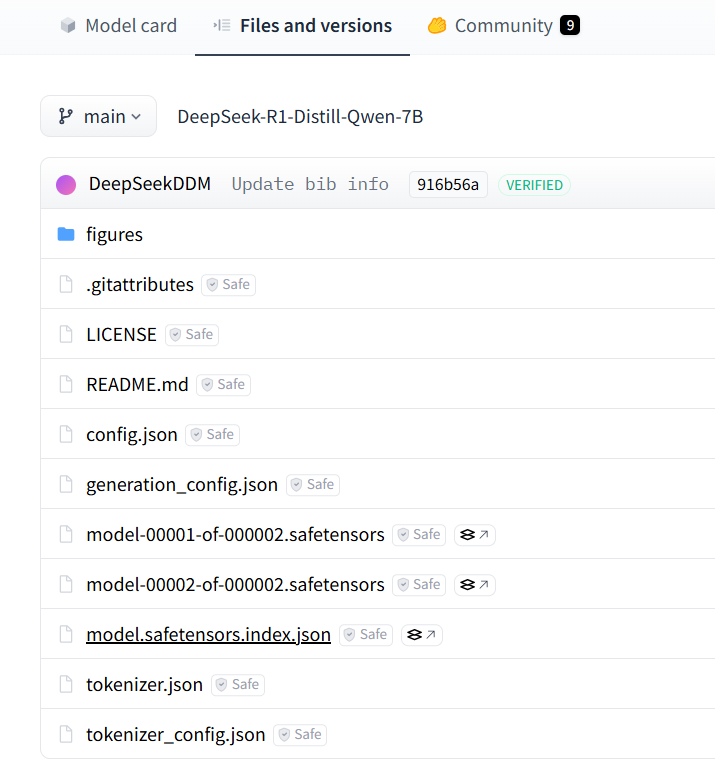Open safetensors viewer for model-00002-of-000002

[475, 585]
